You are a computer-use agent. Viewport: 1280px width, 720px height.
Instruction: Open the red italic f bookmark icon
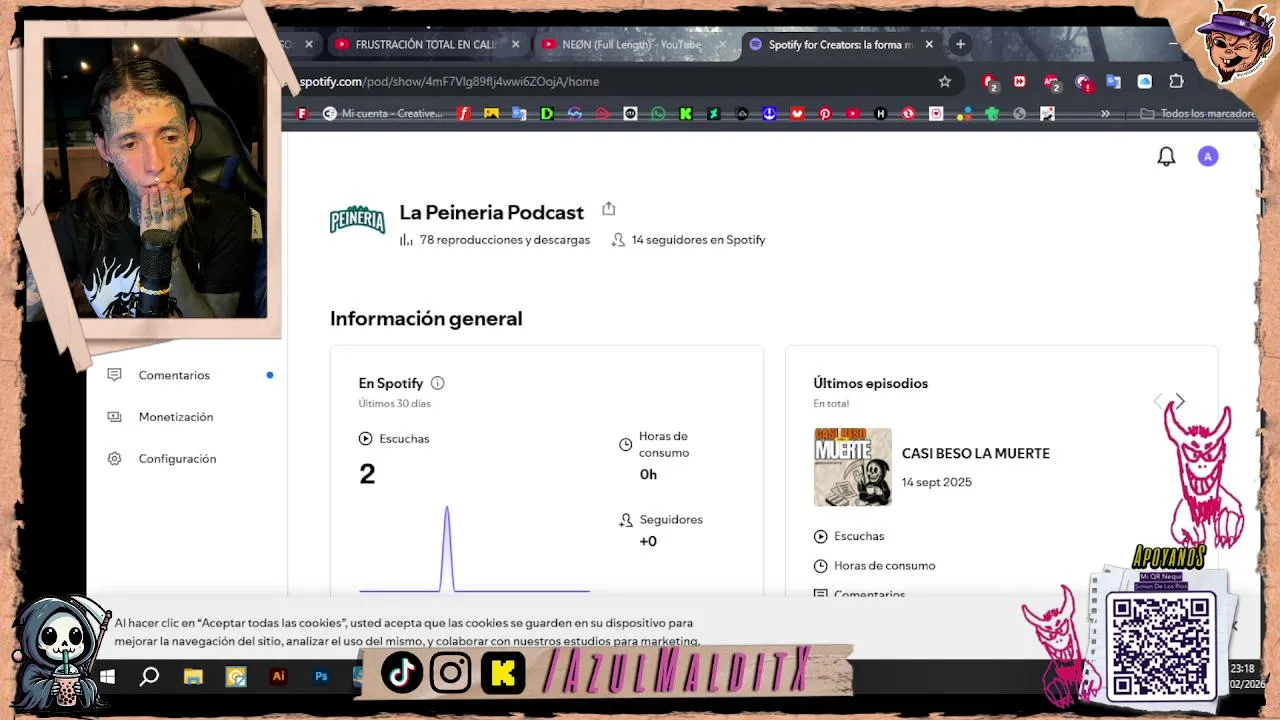463,114
